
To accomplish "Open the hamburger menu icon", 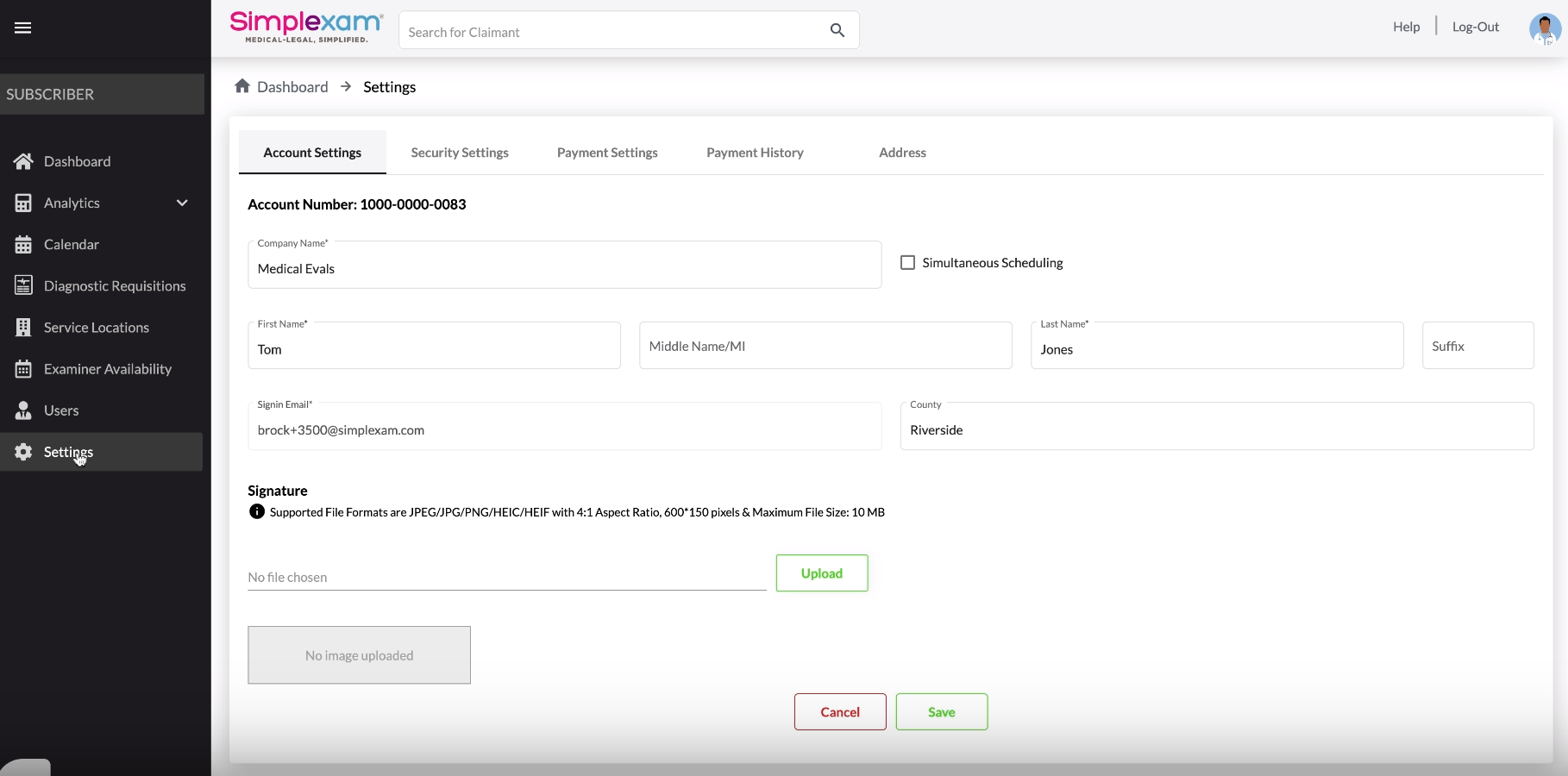I will tap(23, 28).
